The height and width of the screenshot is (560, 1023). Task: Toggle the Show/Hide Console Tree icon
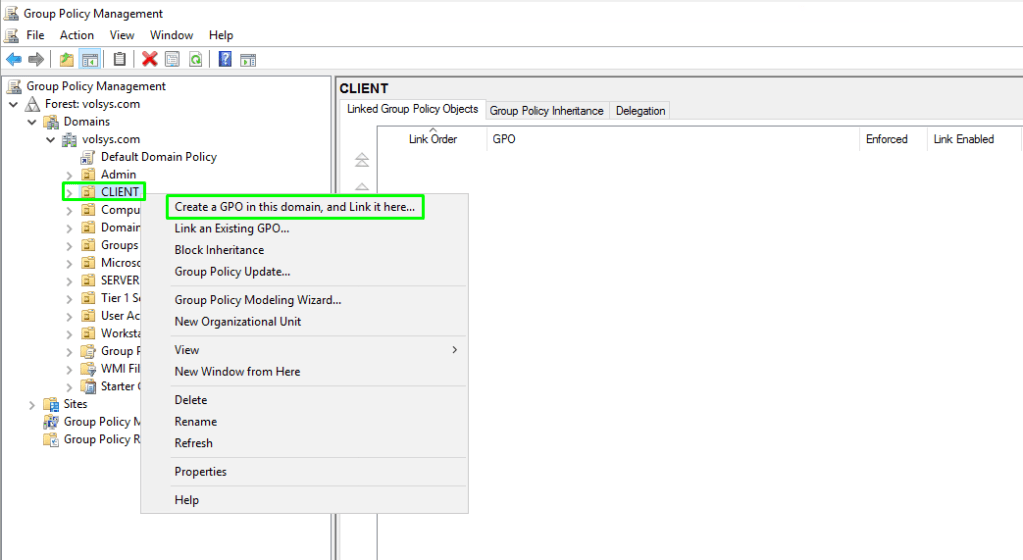[89, 59]
